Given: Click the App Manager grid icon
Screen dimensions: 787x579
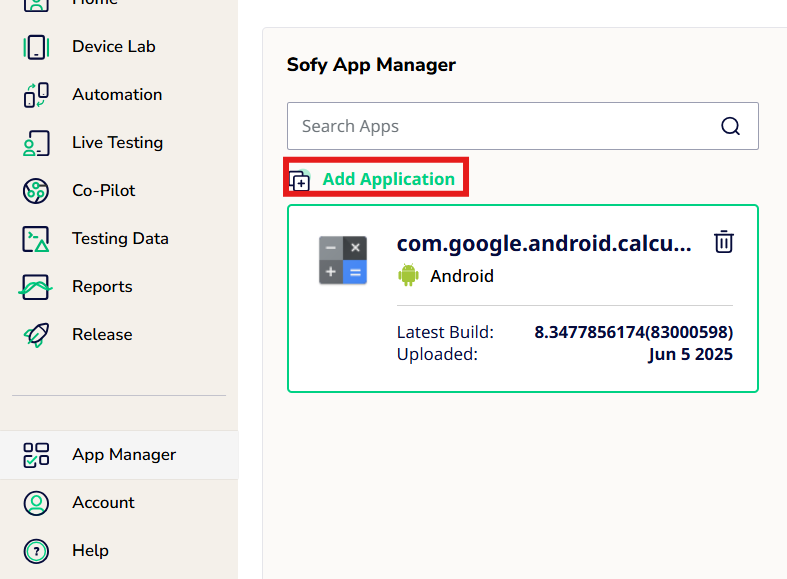Looking at the screenshot, I should 36,455.
